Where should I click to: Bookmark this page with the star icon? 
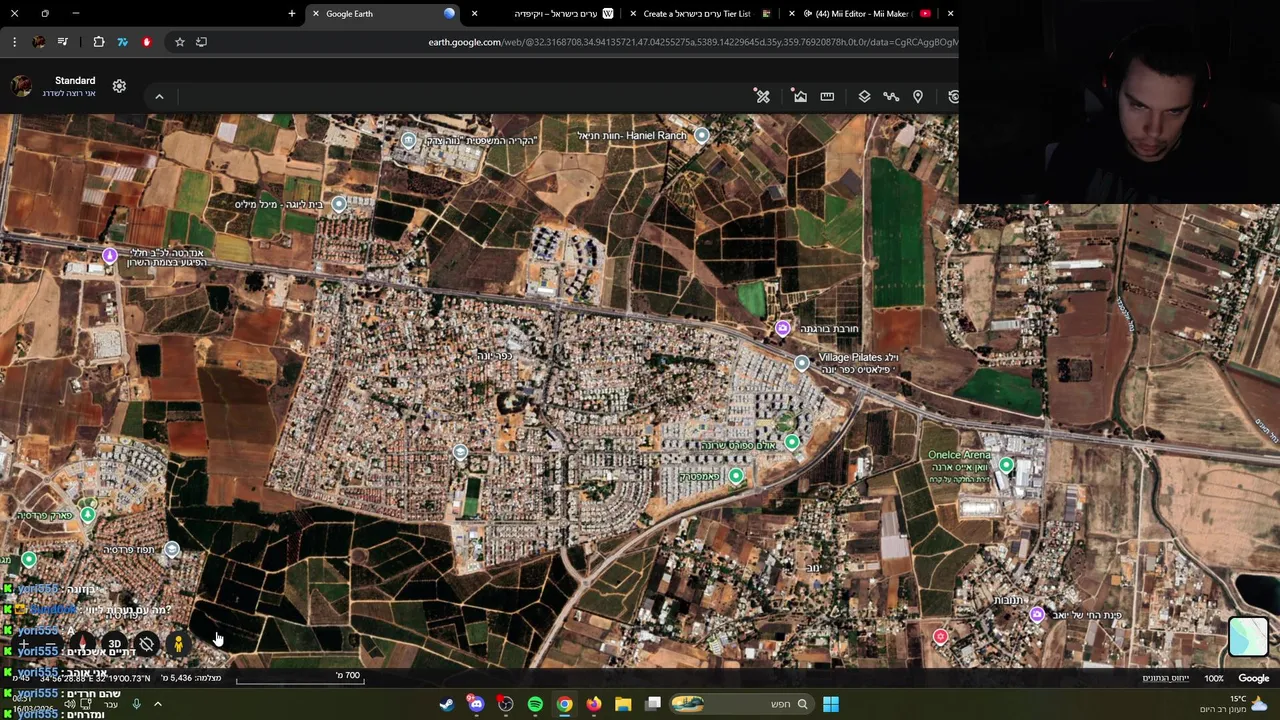(180, 42)
